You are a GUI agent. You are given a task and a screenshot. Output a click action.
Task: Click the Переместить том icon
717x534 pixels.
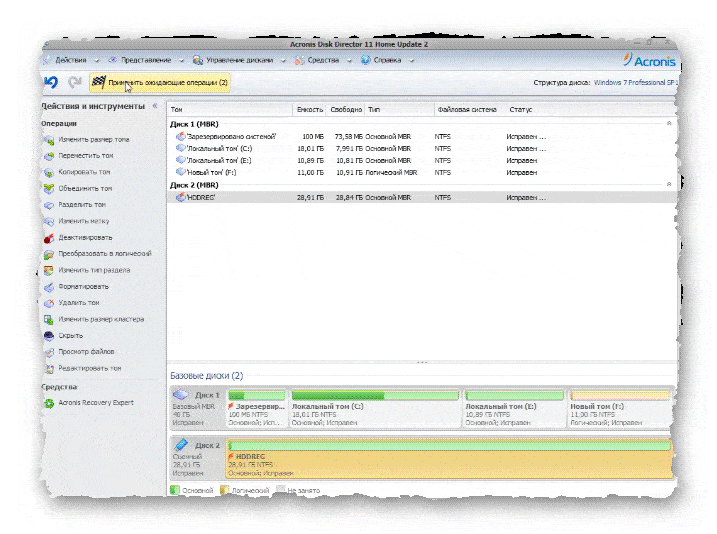[x=49, y=156]
